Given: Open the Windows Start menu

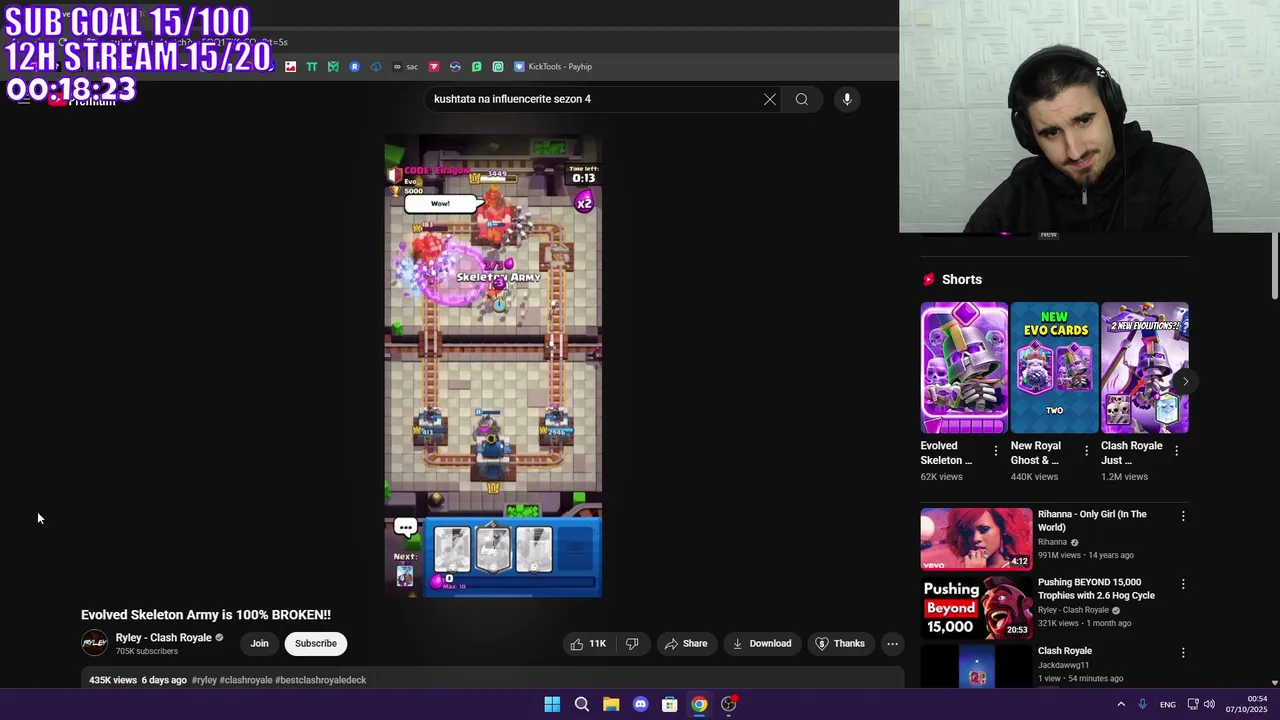Looking at the screenshot, I should tap(552, 704).
